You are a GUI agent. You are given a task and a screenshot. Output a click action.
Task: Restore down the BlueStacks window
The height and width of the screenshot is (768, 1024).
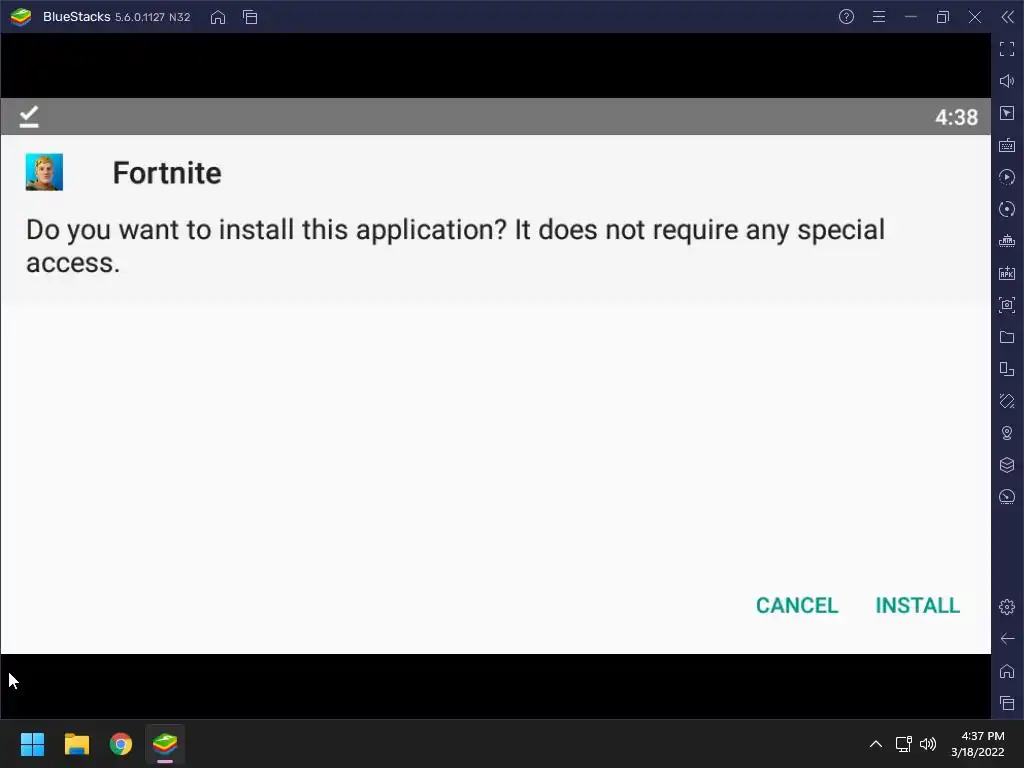942,17
